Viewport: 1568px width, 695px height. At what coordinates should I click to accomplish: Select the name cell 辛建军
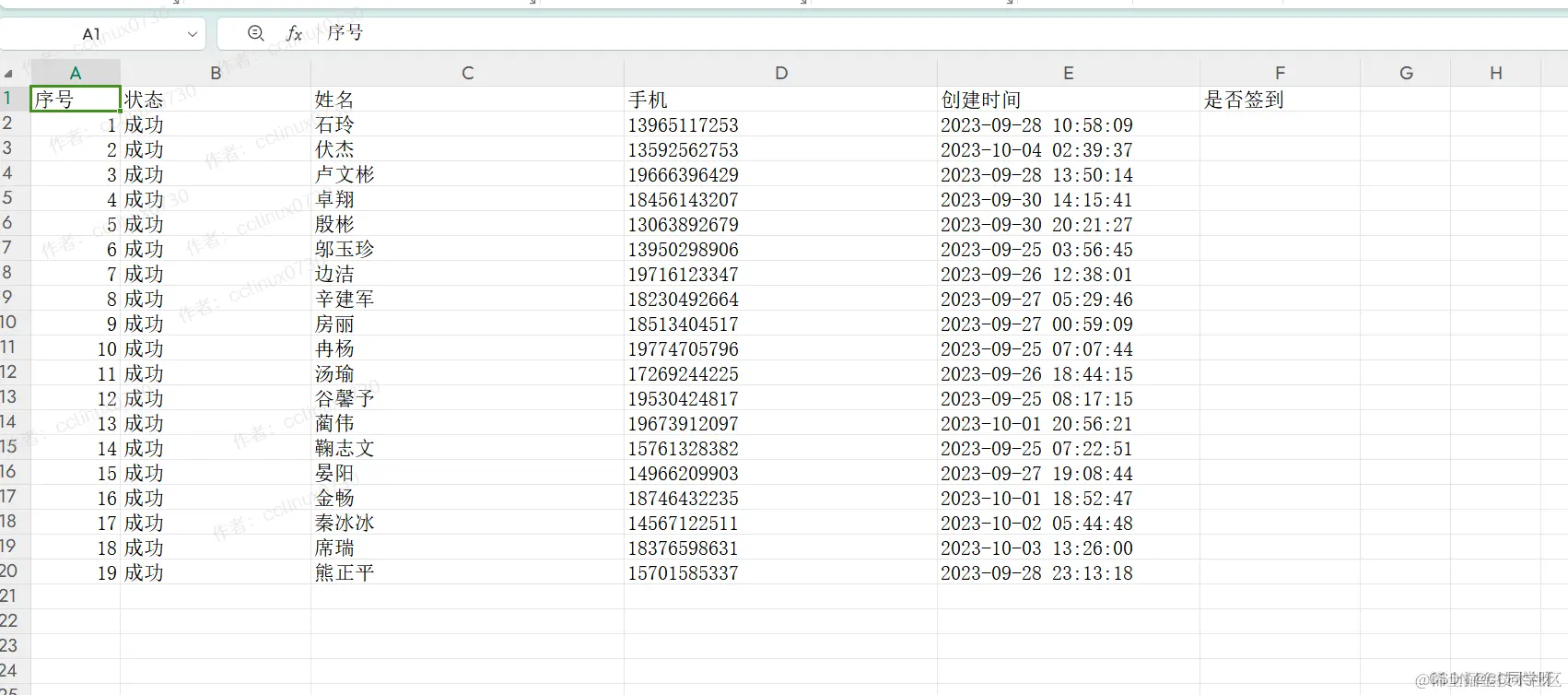coord(467,299)
